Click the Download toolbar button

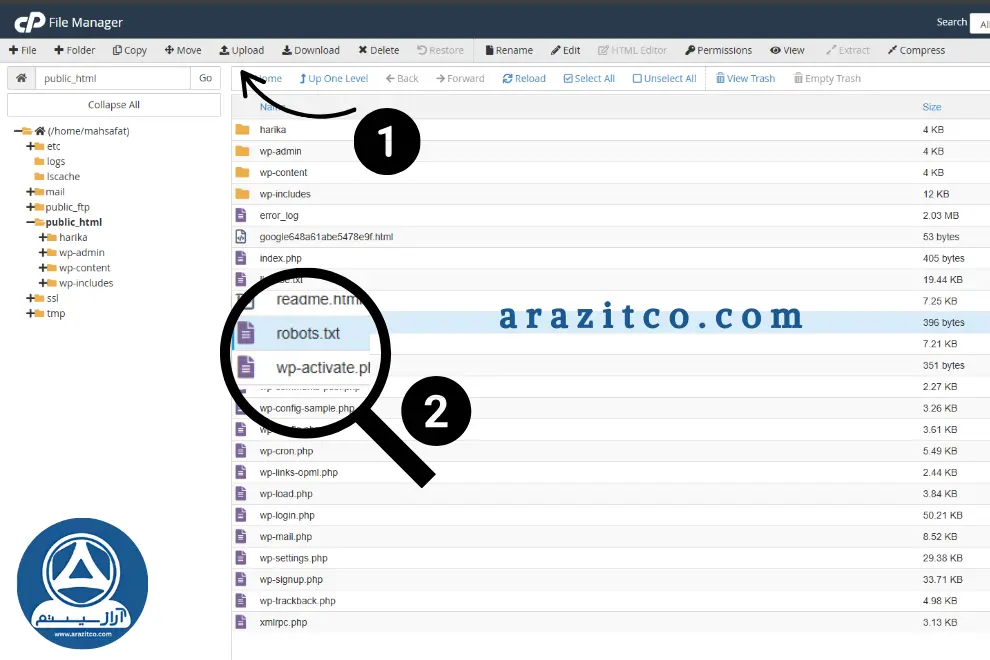tap(311, 50)
